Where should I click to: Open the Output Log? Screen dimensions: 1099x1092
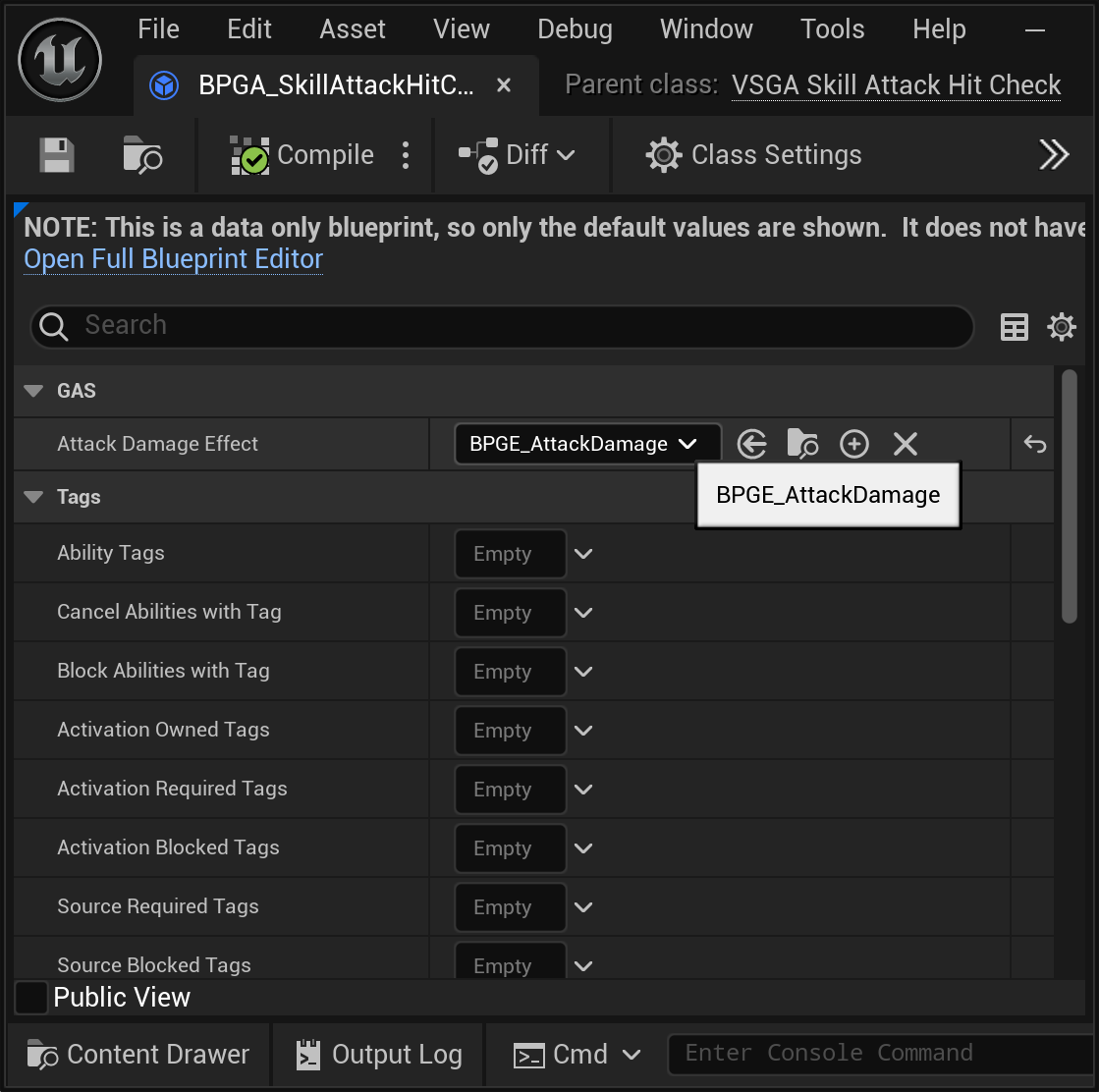[x=379, y=1054]
